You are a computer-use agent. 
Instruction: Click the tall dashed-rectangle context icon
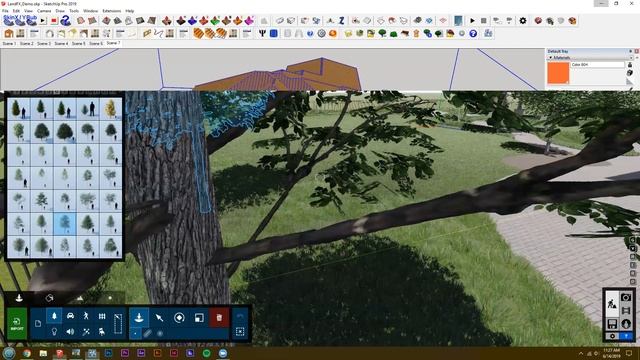(118, 324)
